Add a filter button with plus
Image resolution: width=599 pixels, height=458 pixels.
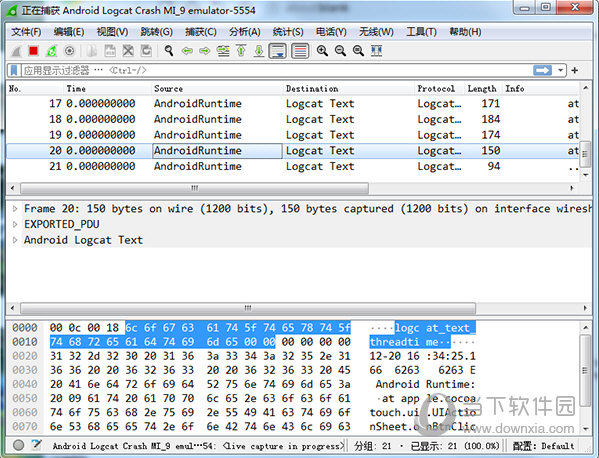[575, 70]
